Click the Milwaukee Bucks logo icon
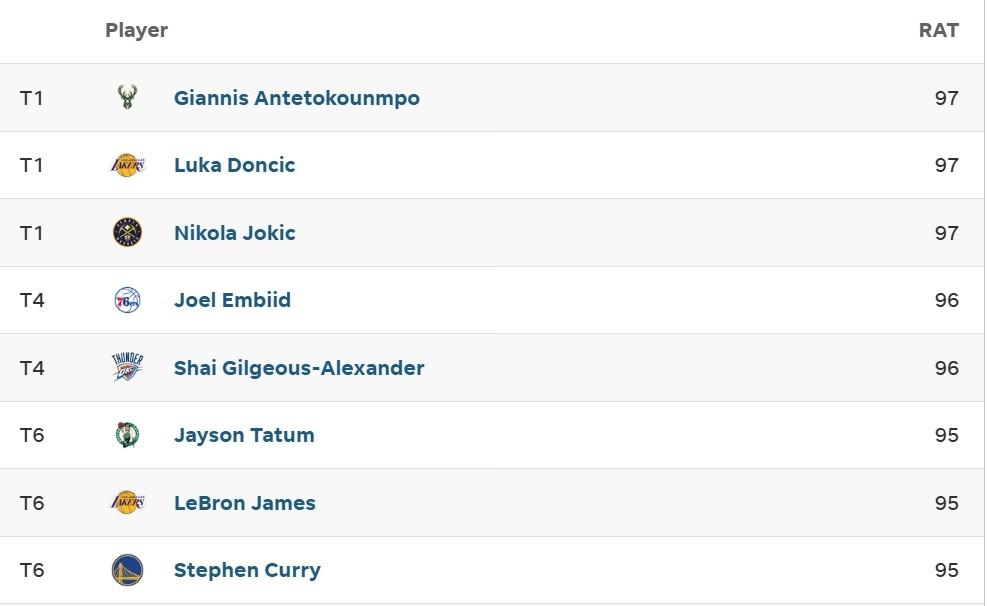This screenshot has height=606, width=988. 127,98
